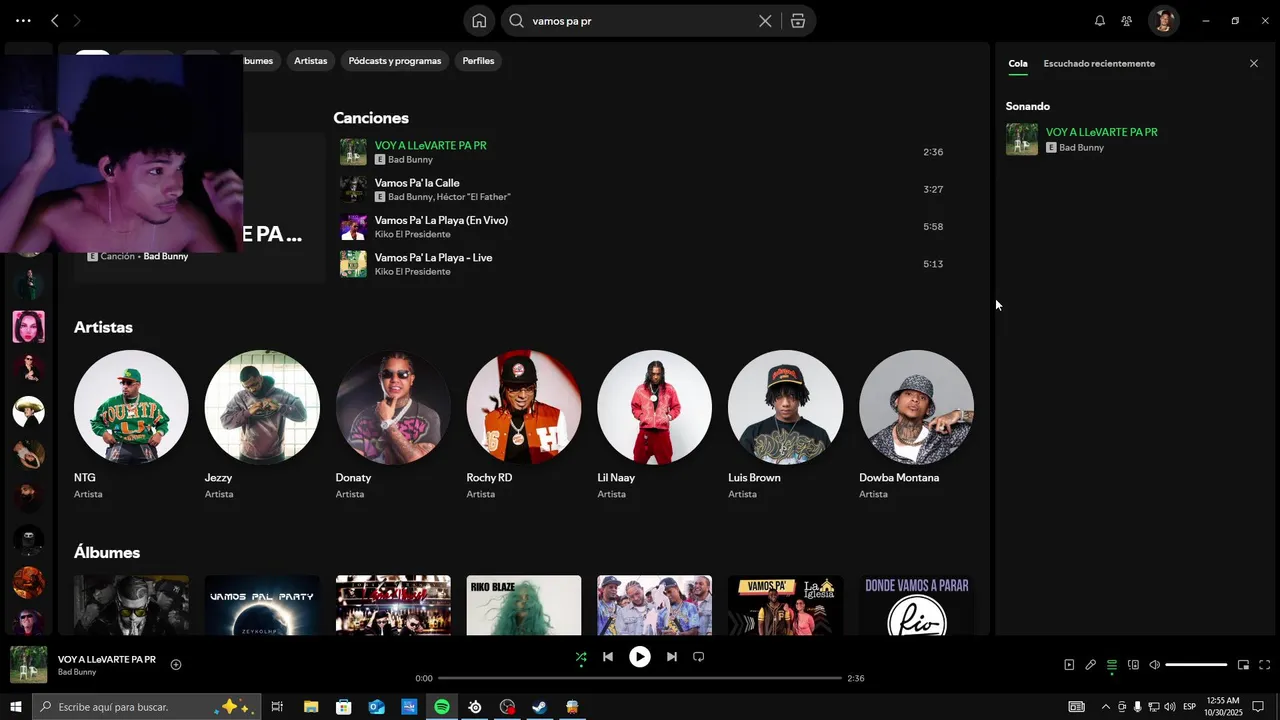
Task: Open Connect to a device icon
Action: click(1133, 665)
